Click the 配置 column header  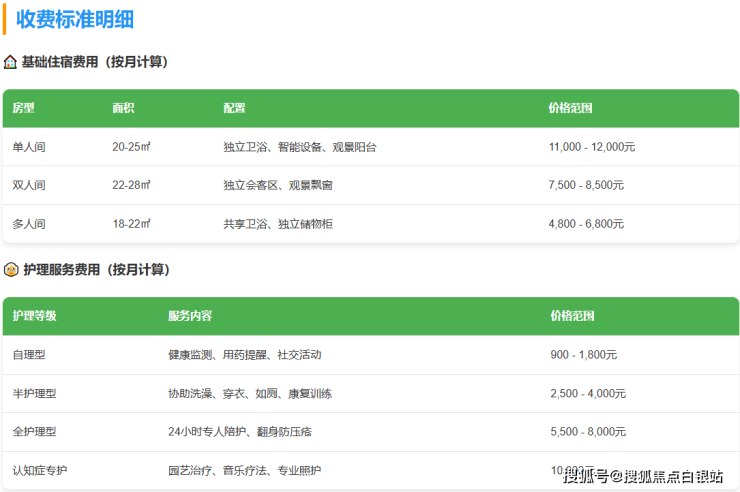(x=234, y=108)
